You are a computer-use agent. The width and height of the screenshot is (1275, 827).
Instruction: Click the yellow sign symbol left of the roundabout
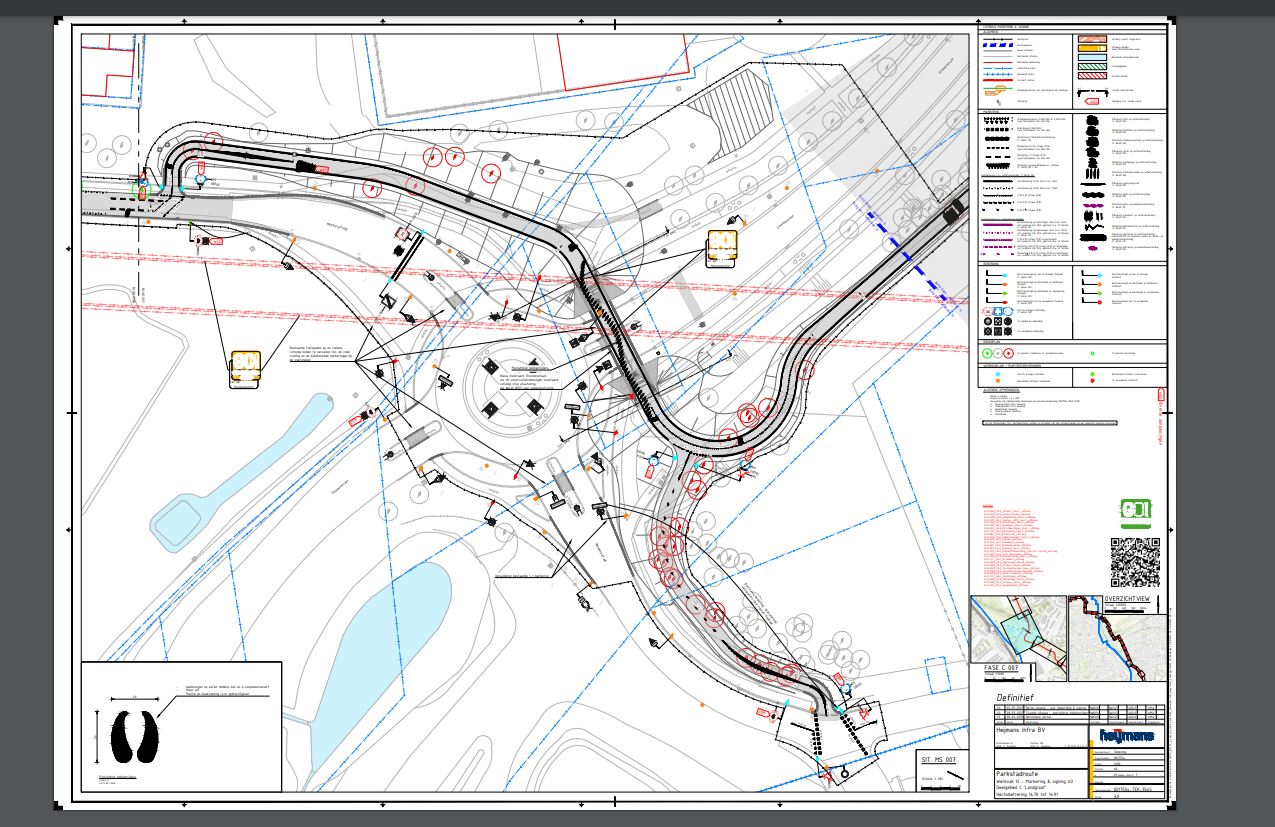click(x=246, y=367)
